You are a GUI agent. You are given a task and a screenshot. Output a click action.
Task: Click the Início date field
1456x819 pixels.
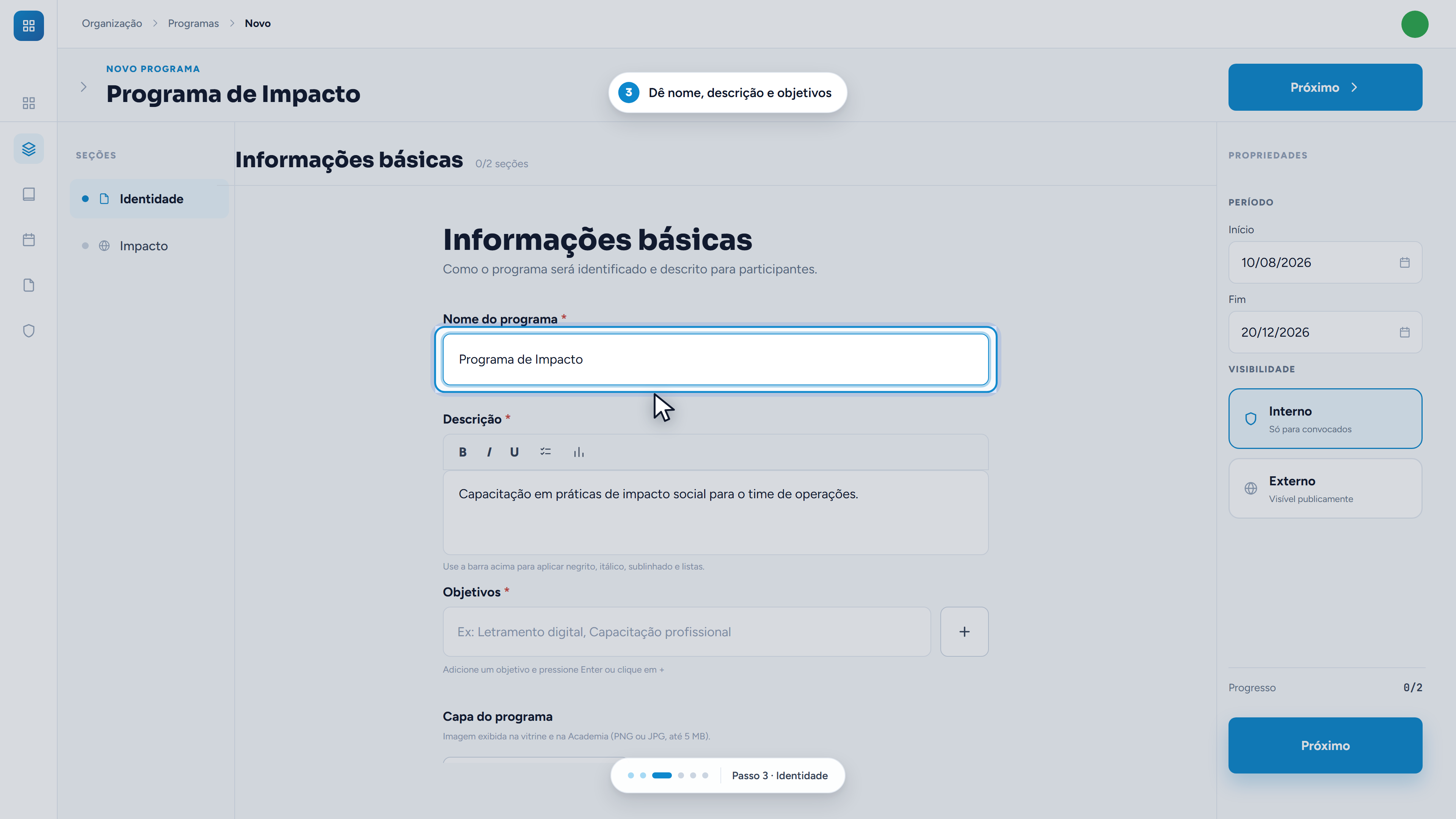tap(1325, 262)
